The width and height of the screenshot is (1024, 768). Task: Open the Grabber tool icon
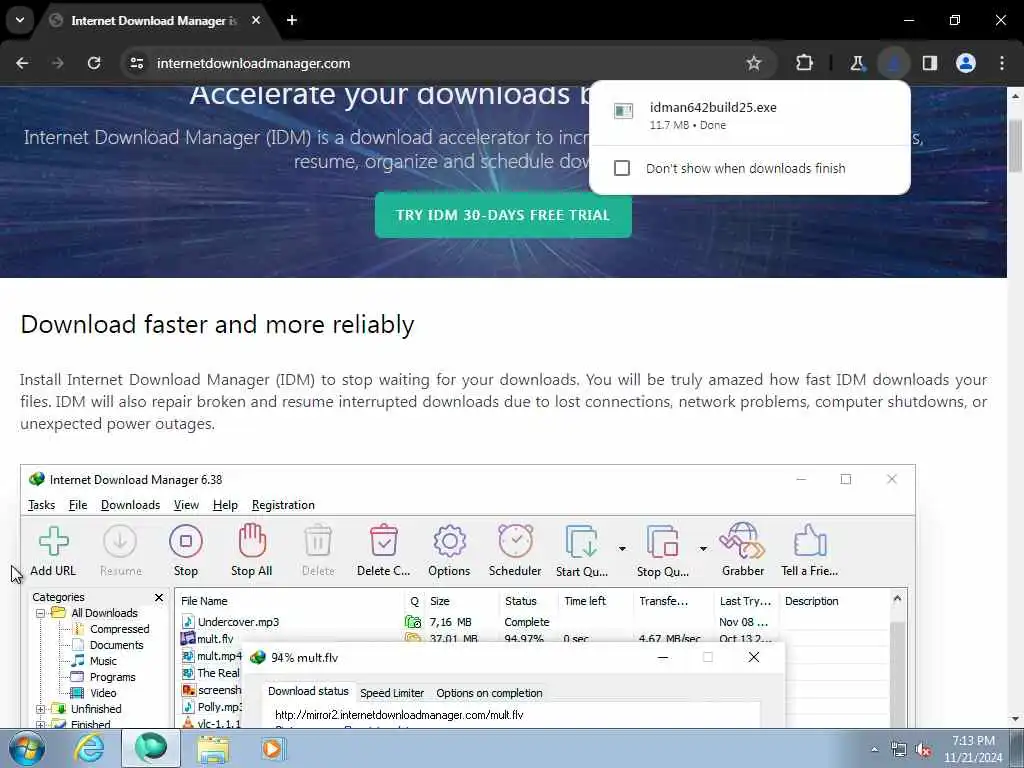click(743, 541)
